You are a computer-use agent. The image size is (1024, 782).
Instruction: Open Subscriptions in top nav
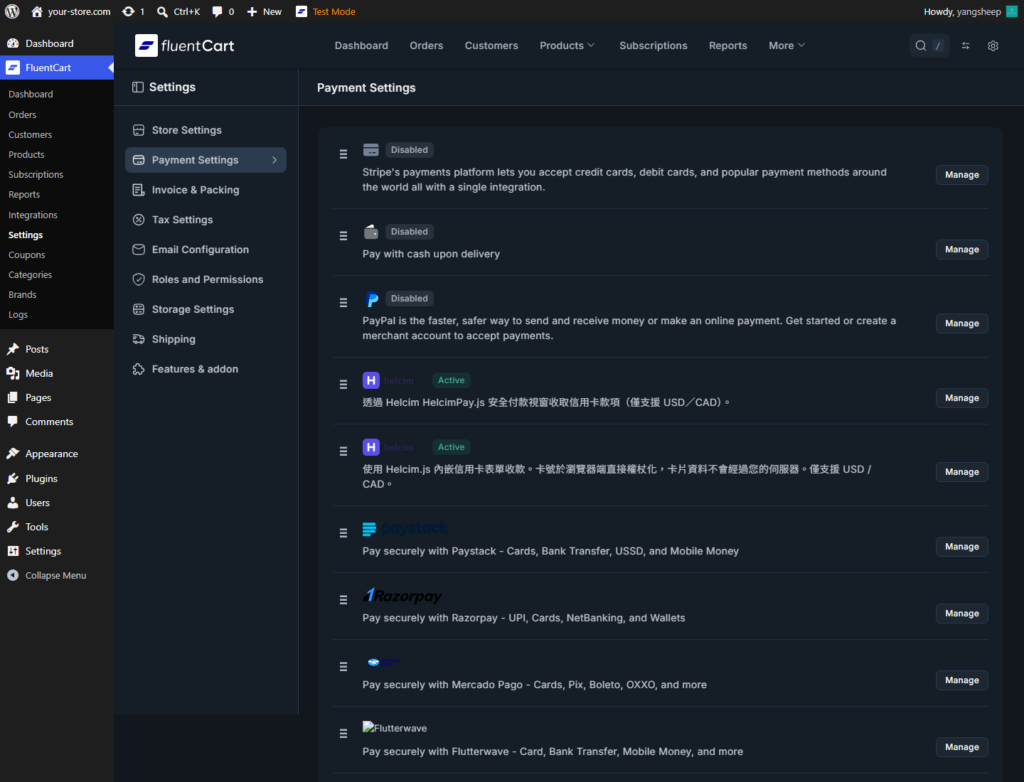point(653,46)
